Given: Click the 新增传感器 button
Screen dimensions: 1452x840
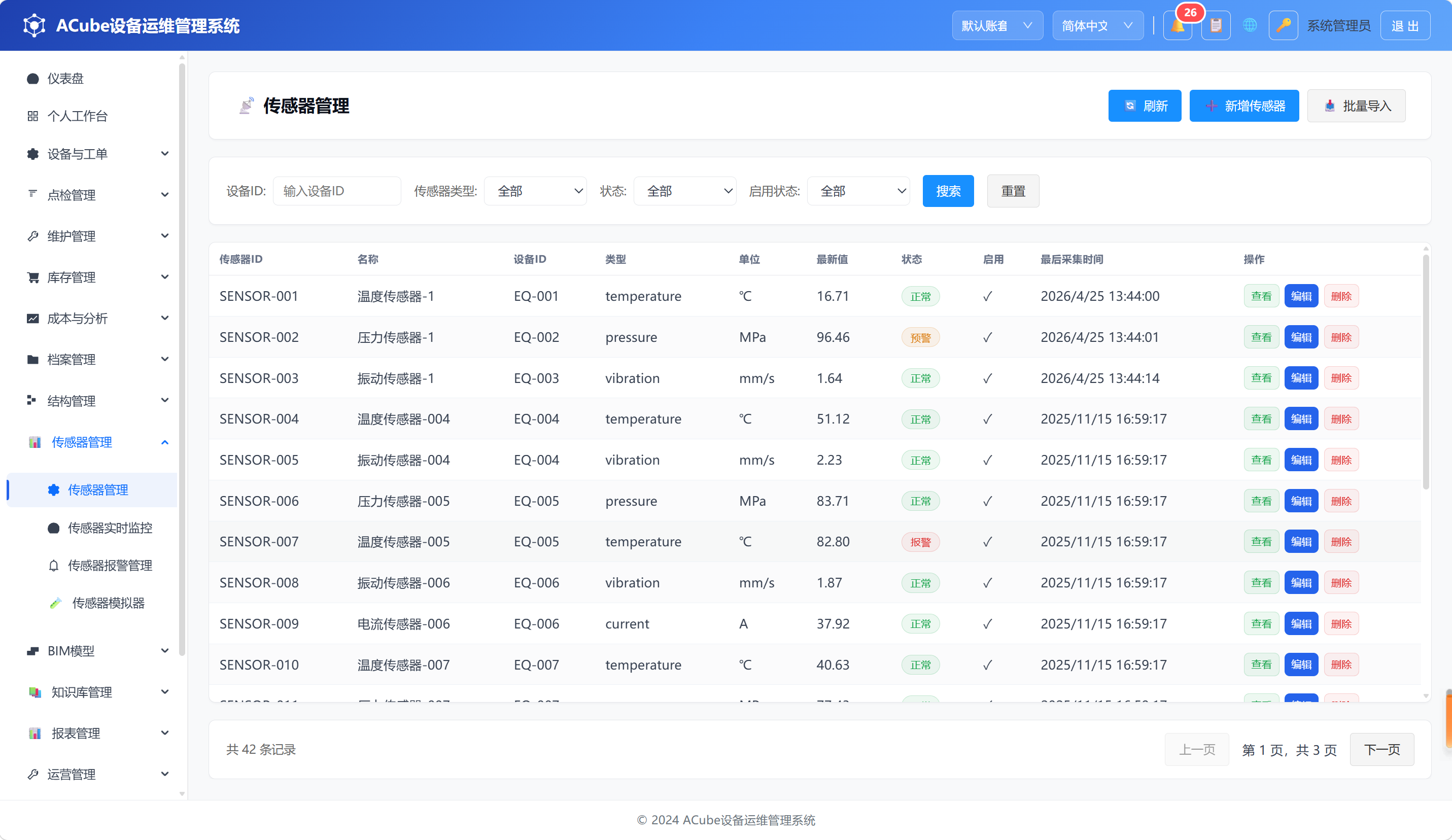Looking at the screenshot, I should click(x=1244, y=106).
